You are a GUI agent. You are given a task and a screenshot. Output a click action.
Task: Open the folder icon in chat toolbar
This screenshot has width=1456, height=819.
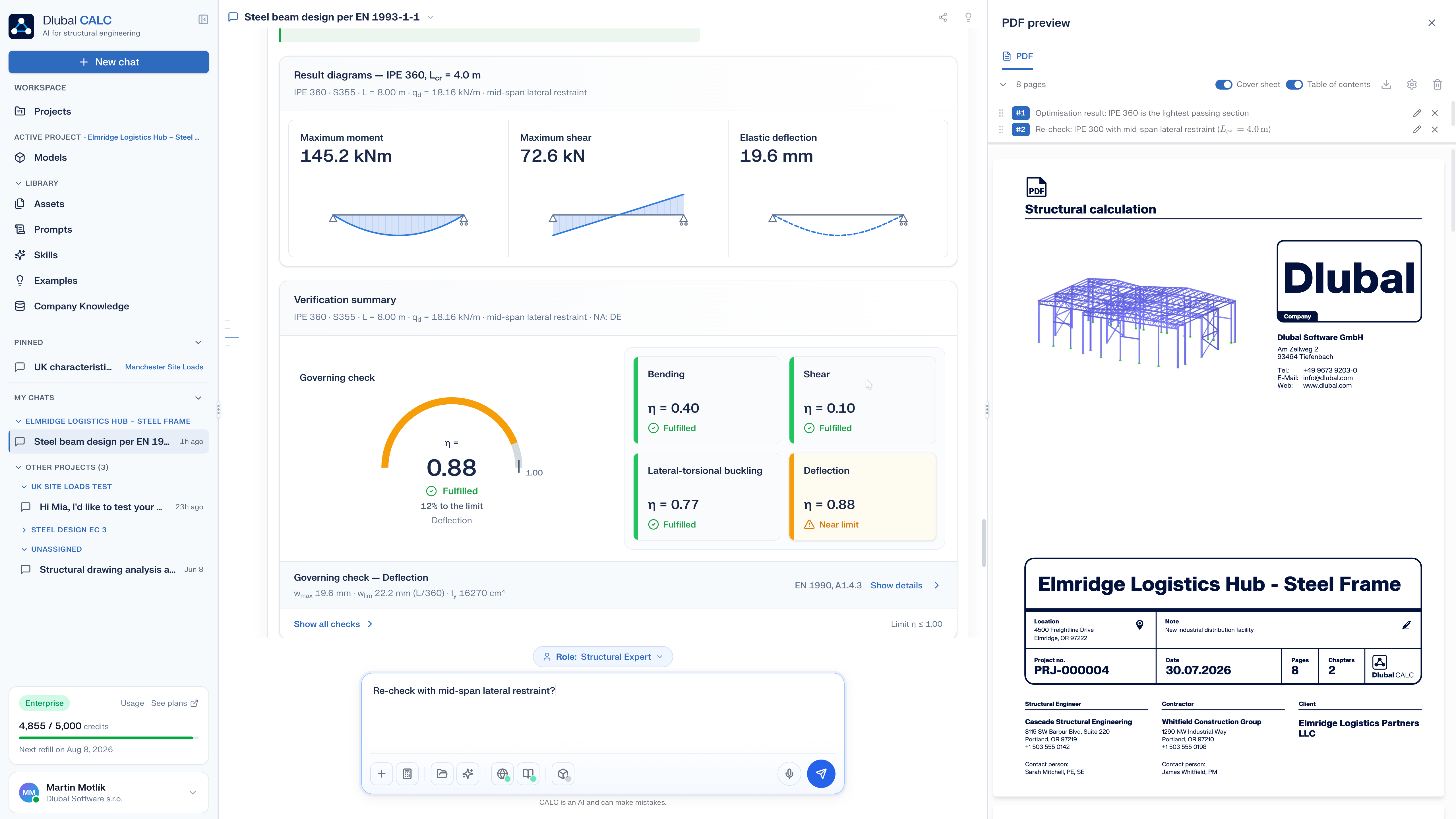tap(442, 774)
